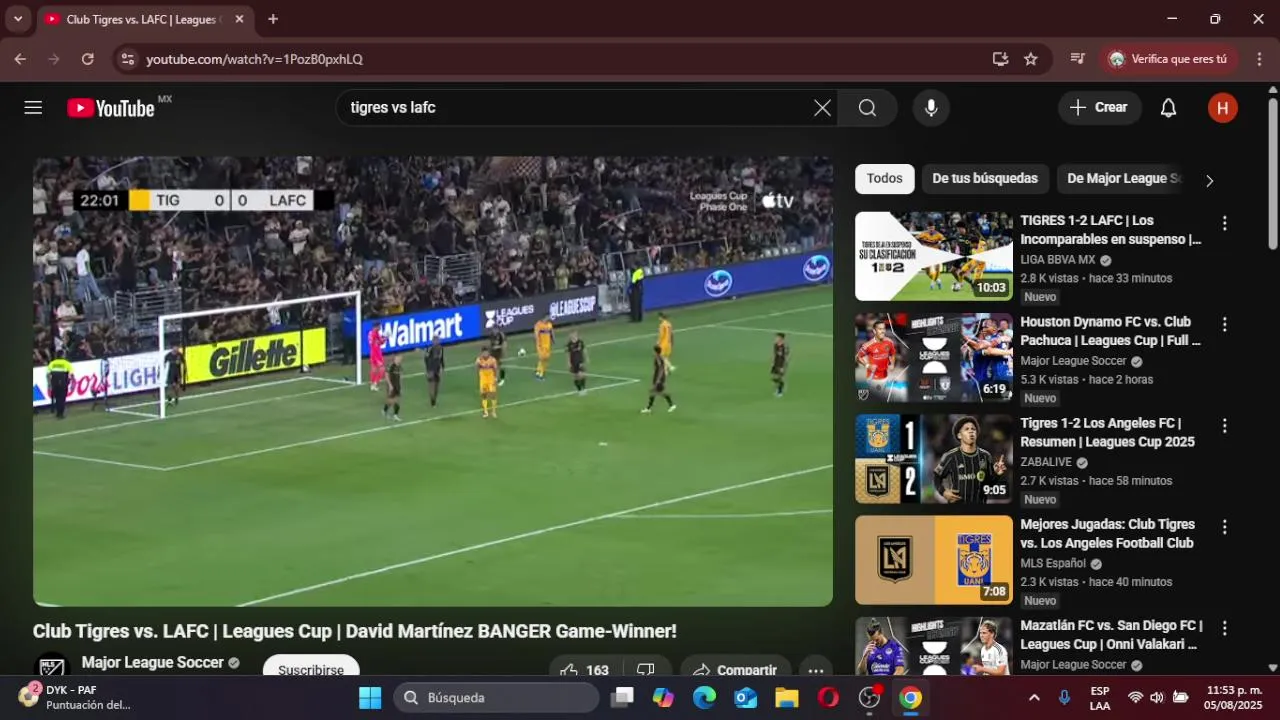This screenshot has width=1280, height=720.
Task: Bookmark this page with star icon
Action: click(x=1031, y=59)
